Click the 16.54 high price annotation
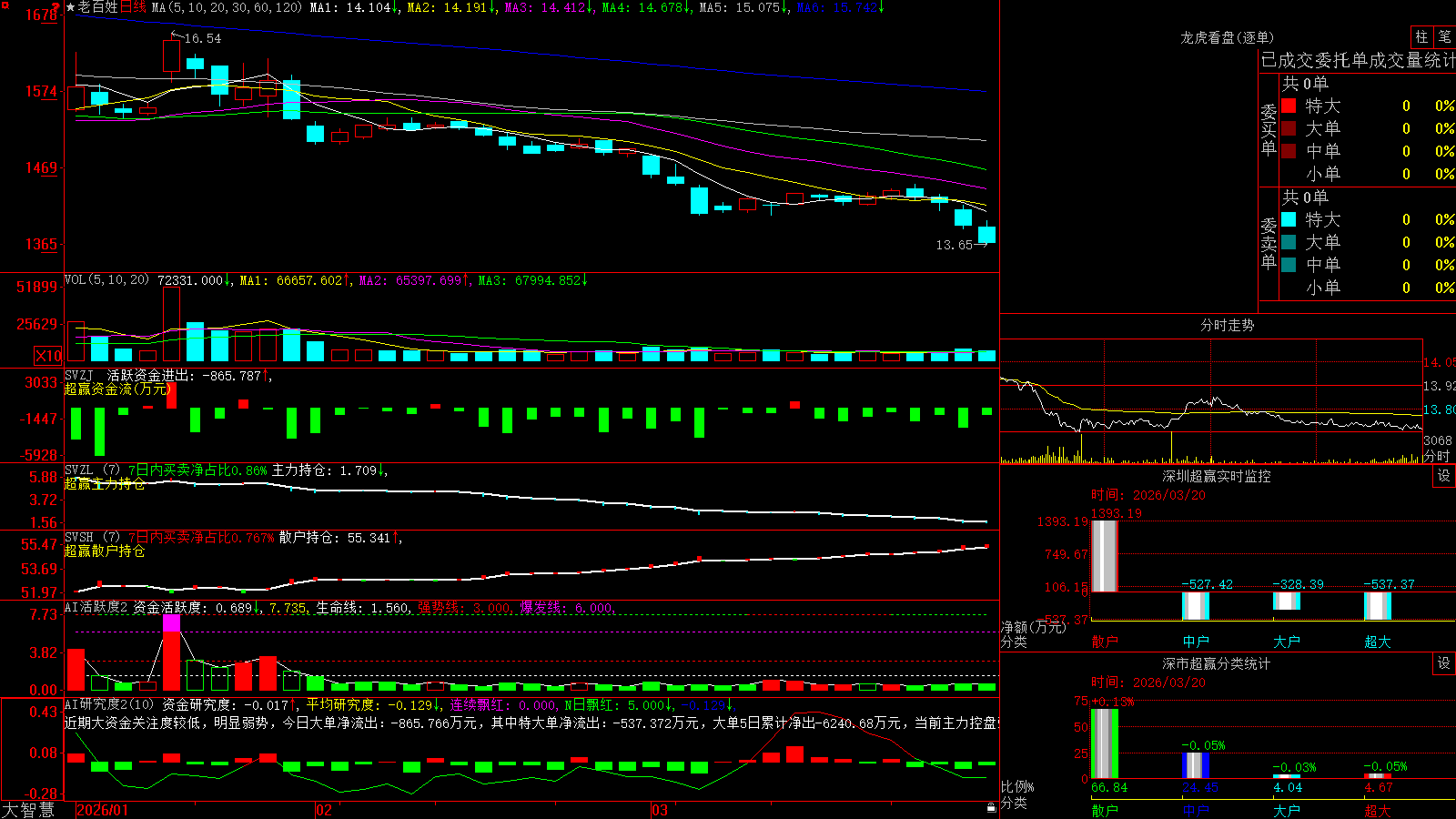The height and width of the screenshot is (819, 1456). [202, 38]
